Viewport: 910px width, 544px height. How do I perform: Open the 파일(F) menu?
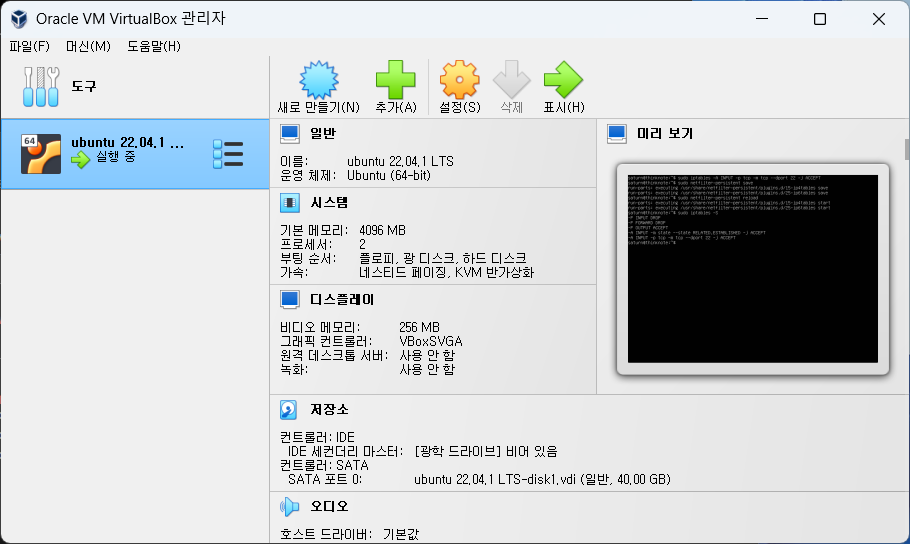30,46
